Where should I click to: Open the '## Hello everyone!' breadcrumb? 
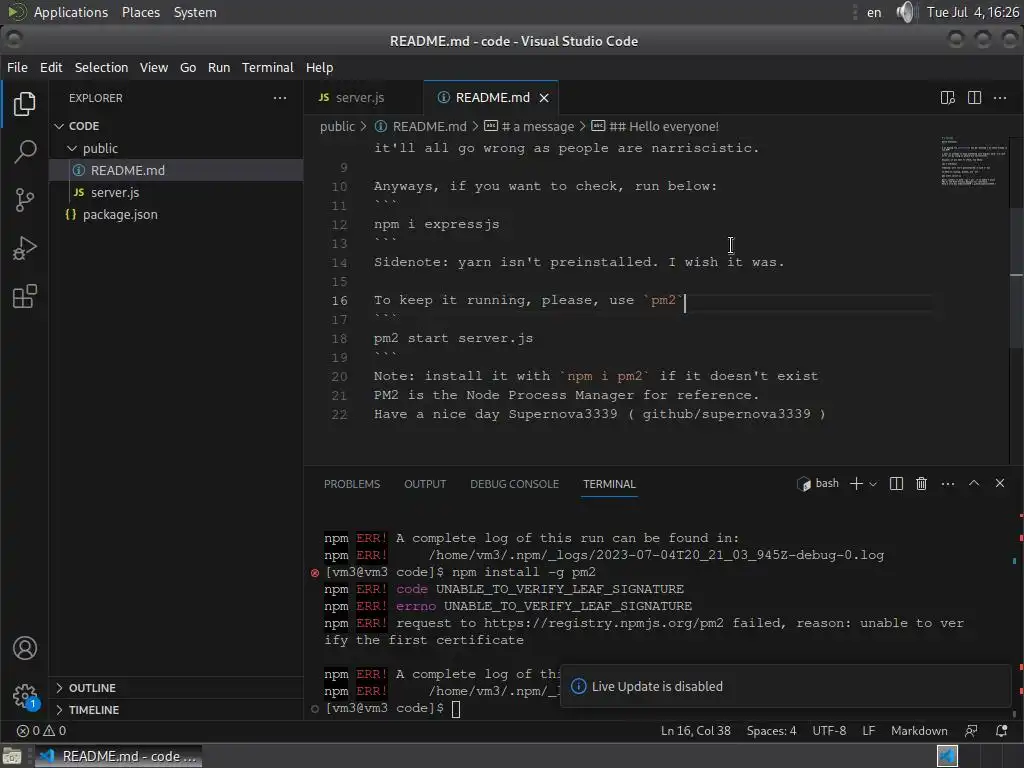pos(655,127)
